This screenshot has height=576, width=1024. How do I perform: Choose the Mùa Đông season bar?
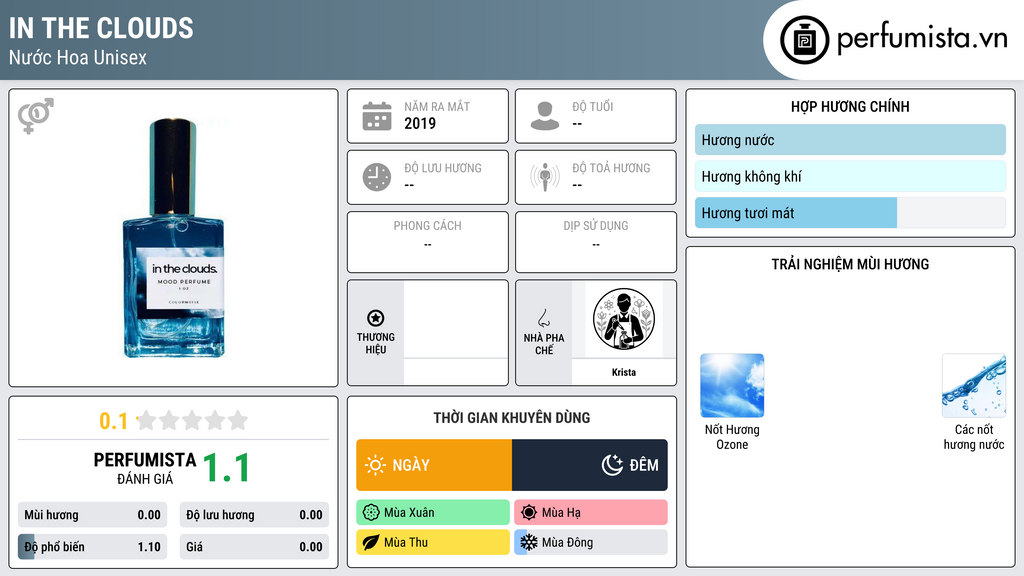[591, 542]
